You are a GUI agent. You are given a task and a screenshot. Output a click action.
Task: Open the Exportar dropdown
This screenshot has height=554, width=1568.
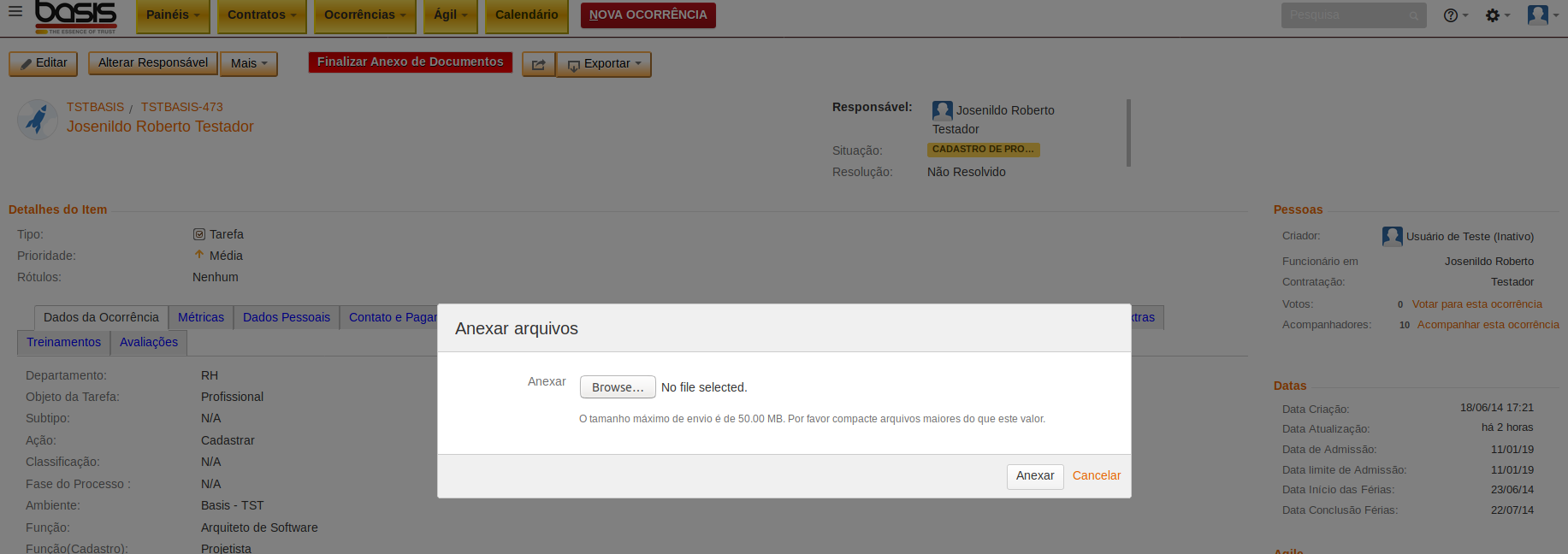[x=605, y=64]
